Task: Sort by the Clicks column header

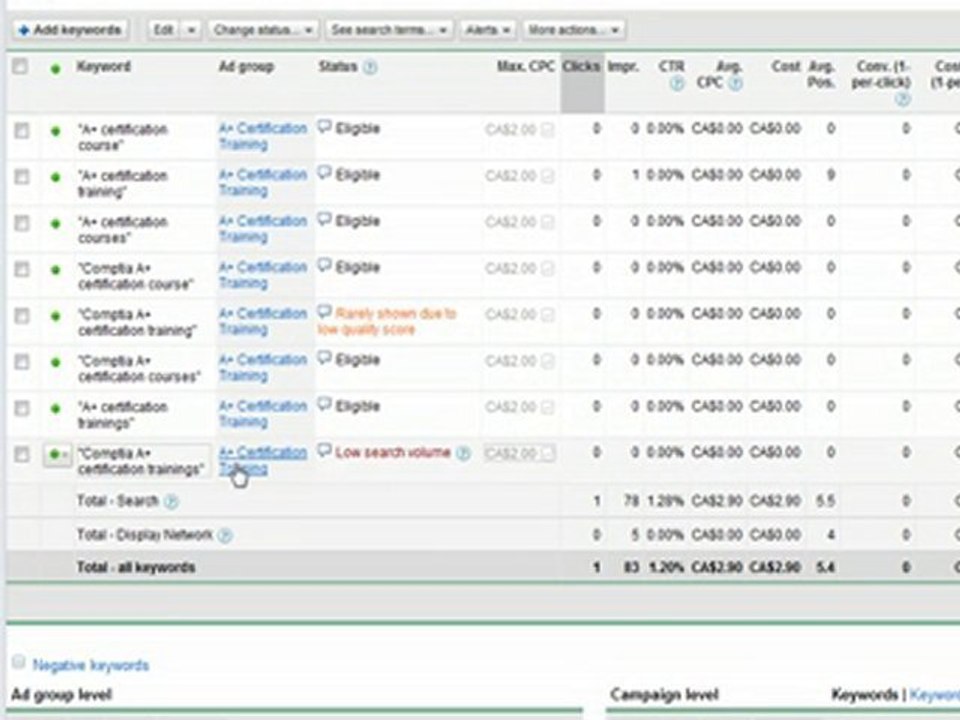Action: [x=581, y=66]
